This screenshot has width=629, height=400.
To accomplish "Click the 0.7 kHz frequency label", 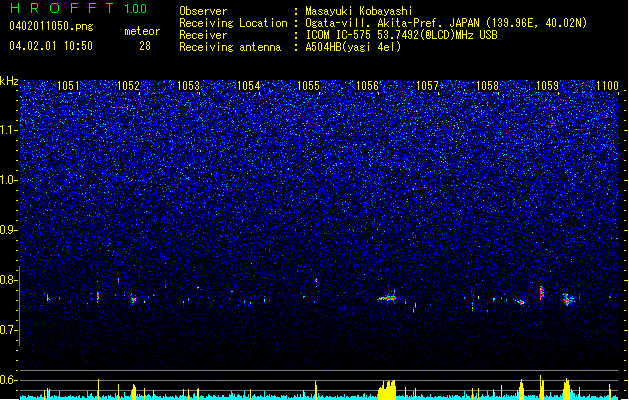I will click(9, 330).
